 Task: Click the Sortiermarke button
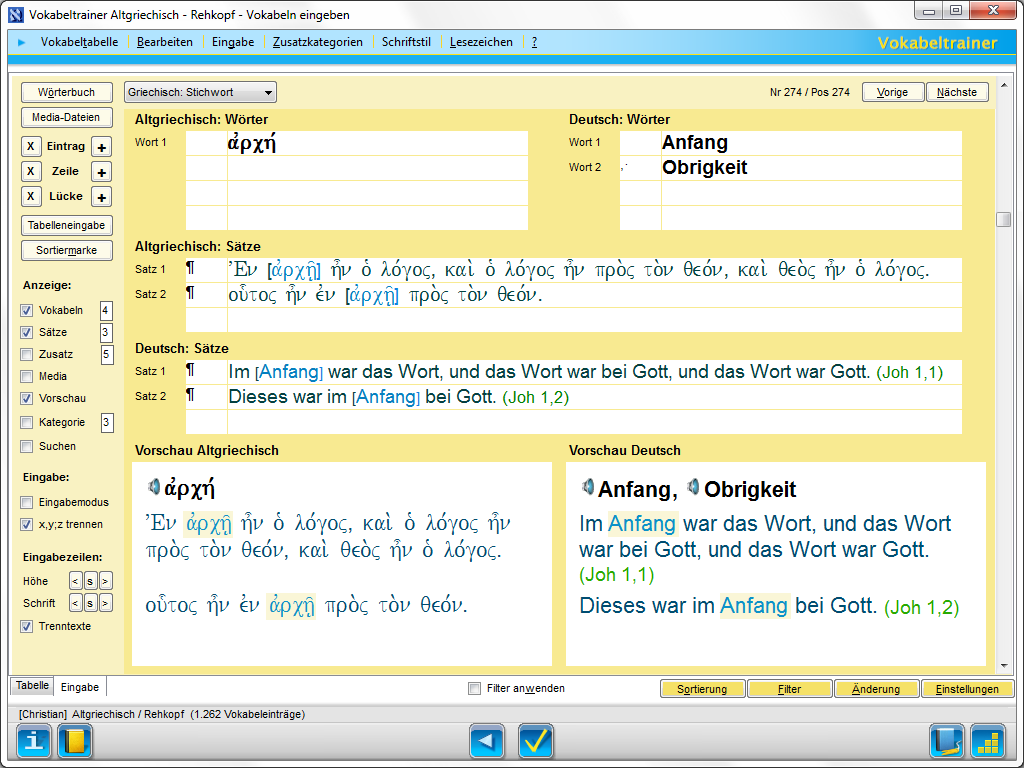pyautogui.click(x=67, y=250)
